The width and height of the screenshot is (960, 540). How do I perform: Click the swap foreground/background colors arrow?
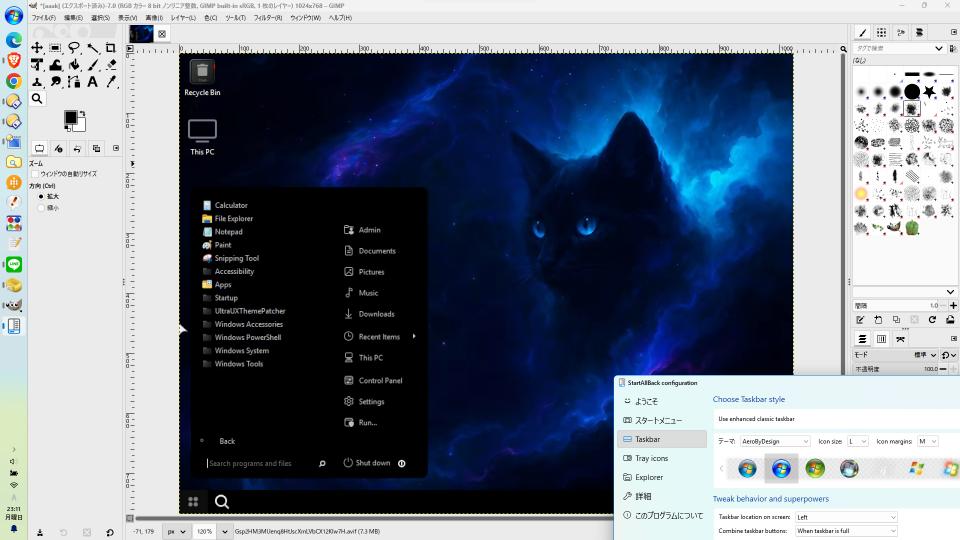click(83, 114)
